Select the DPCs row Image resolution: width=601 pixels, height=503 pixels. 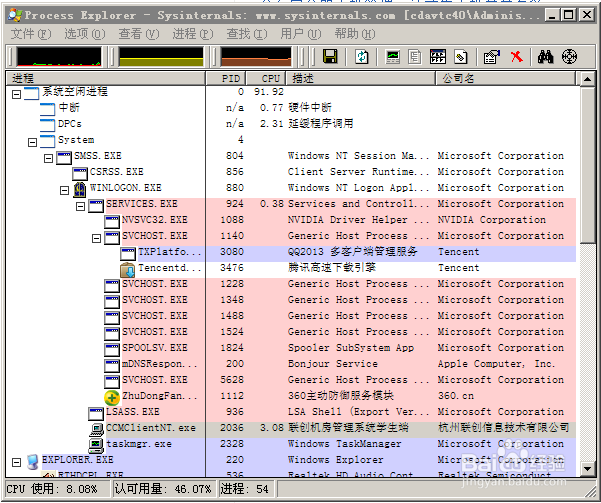(x=291, y=125)
